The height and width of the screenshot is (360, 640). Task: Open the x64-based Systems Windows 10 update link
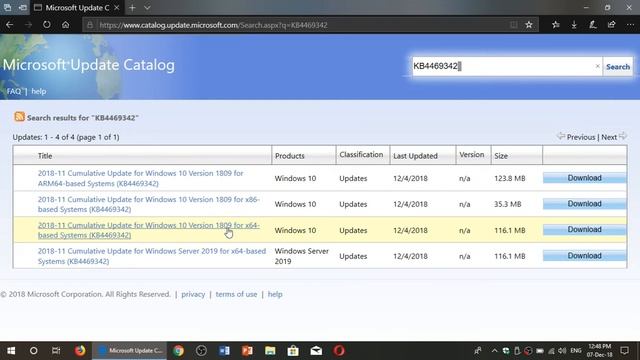tap(149, 230)
